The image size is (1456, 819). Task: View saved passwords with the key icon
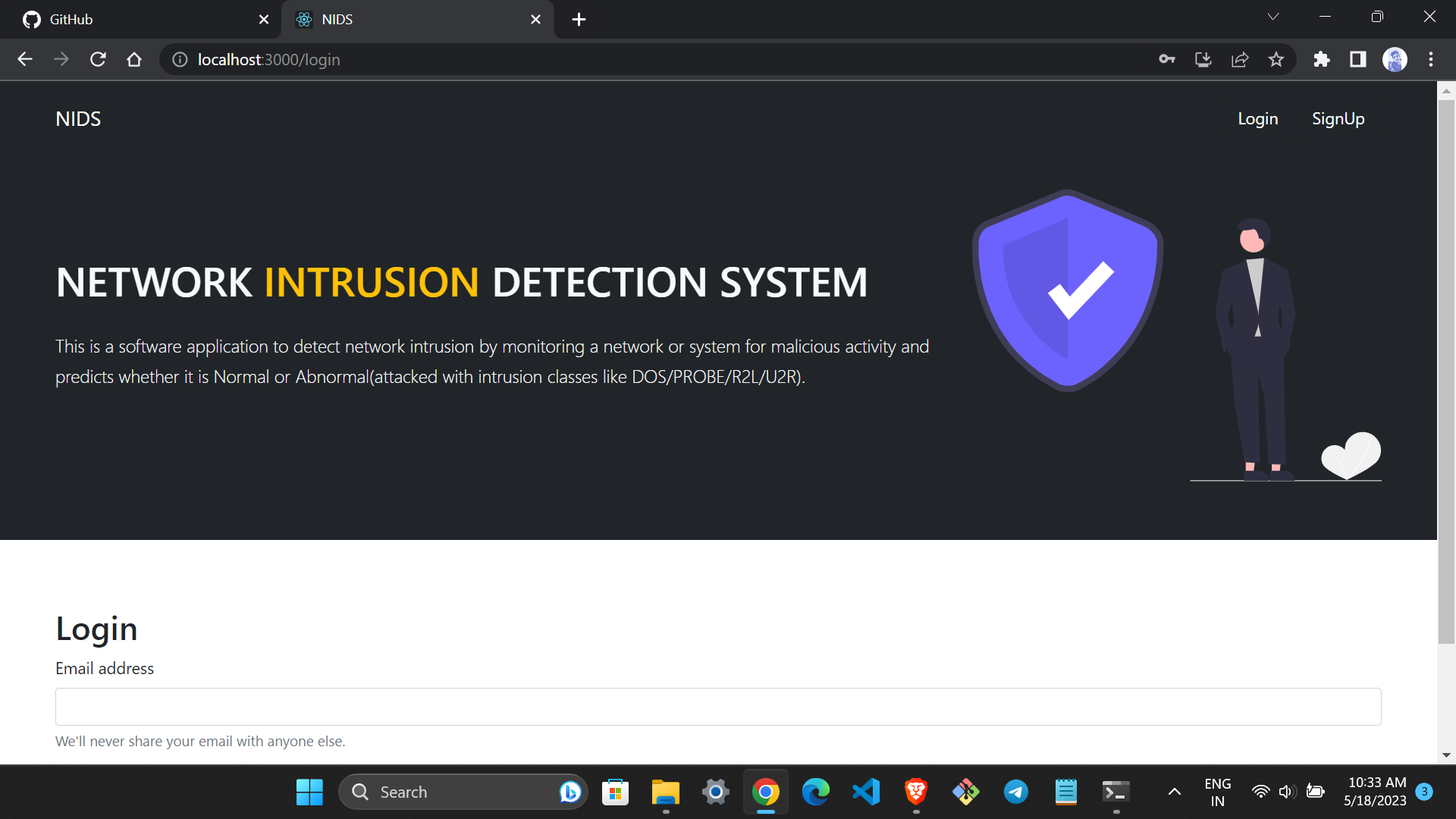[1167, 59]
